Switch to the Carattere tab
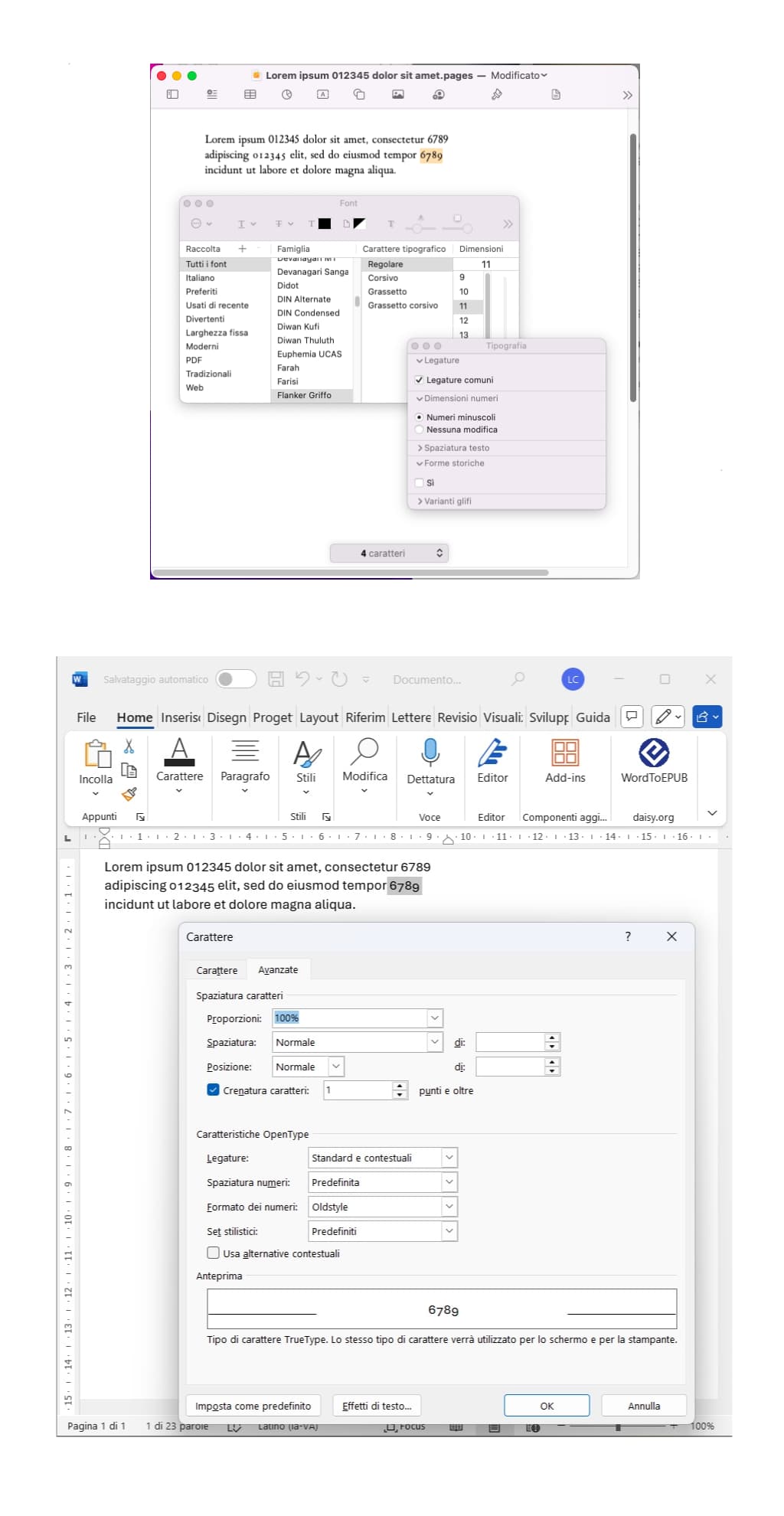This screenshot has width=784, height=1516. pyautogui.click(x=217, y=970)
